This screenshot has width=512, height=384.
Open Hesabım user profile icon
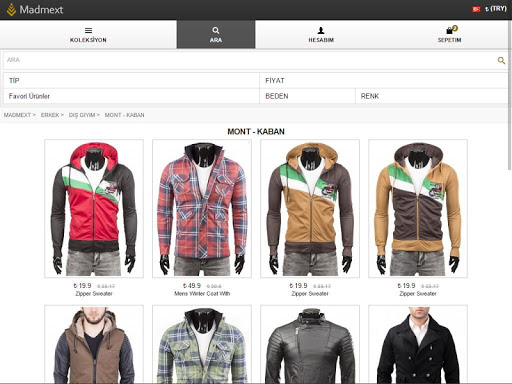click(321, 30)
